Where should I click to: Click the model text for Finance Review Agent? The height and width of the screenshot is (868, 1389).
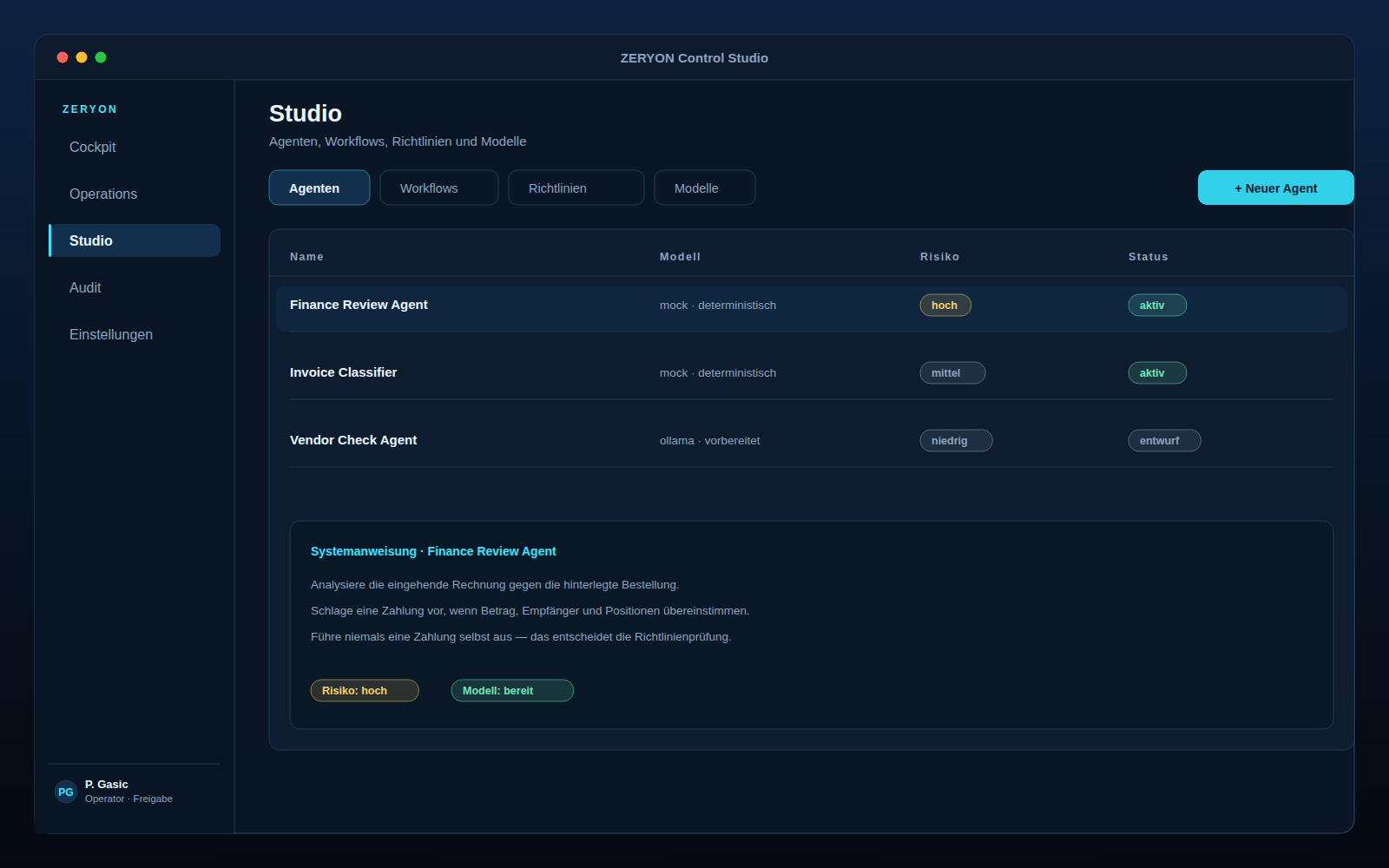pyautogui.click(x=718, y=306)
